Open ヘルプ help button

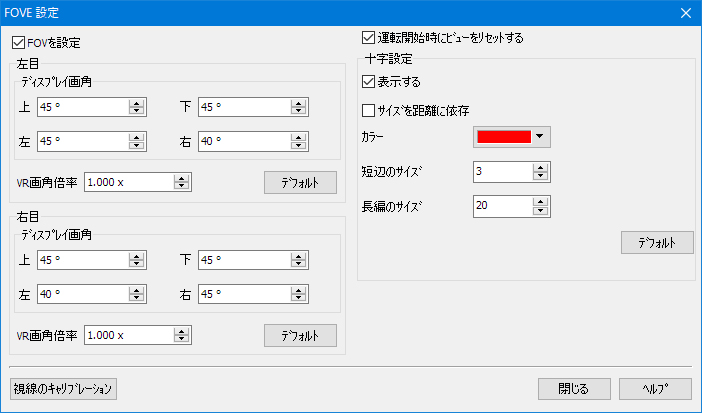click(x=656, y=388)
